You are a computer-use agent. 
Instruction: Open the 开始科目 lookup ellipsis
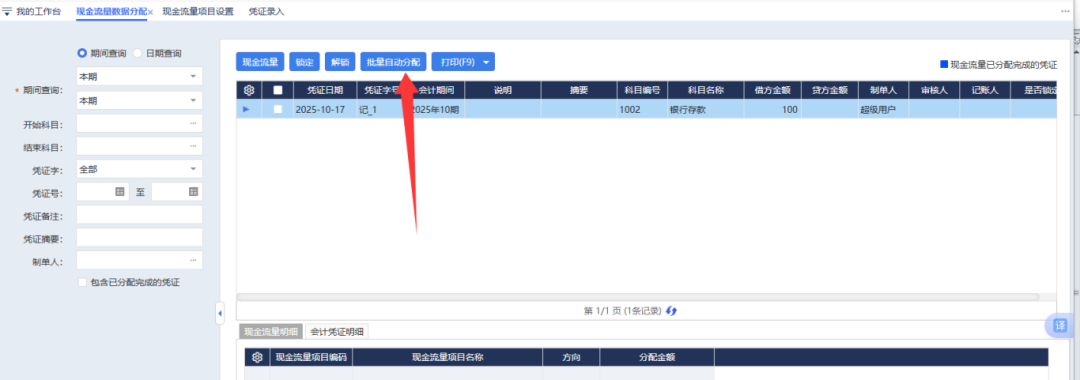pos(193,124)
